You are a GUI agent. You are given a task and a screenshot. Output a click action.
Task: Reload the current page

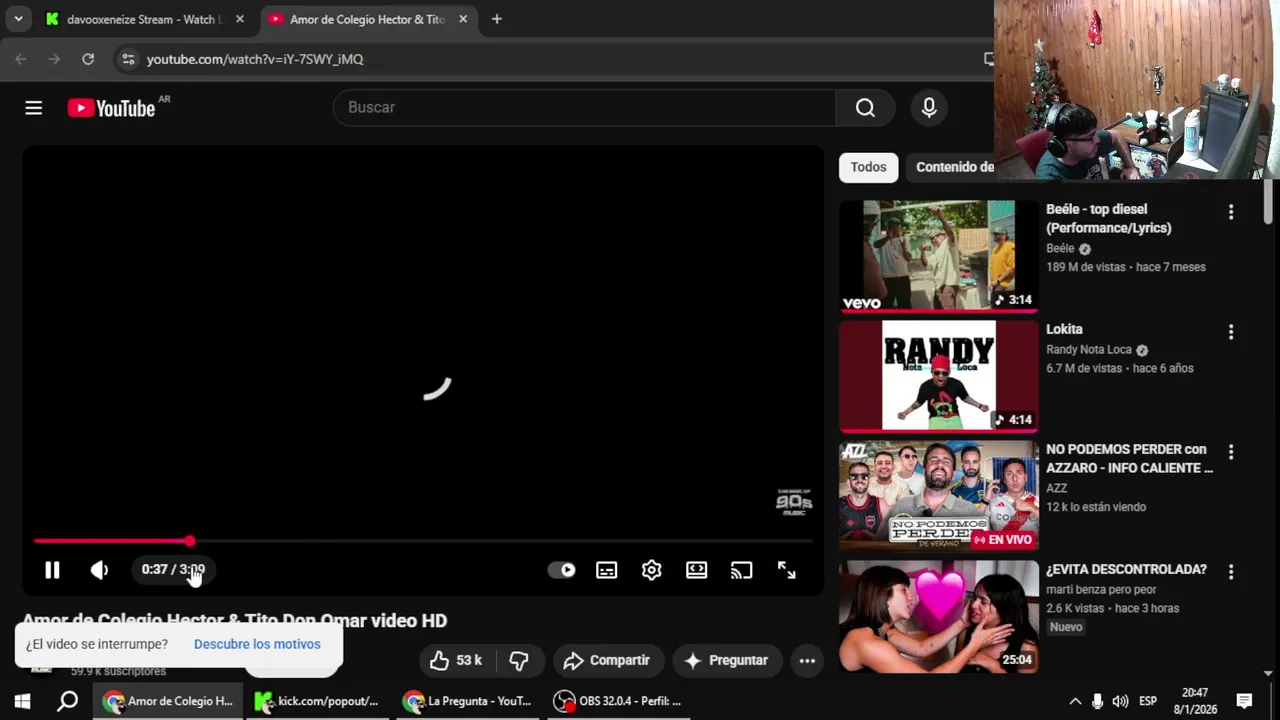pyautogui.click(x=88, y=59)
